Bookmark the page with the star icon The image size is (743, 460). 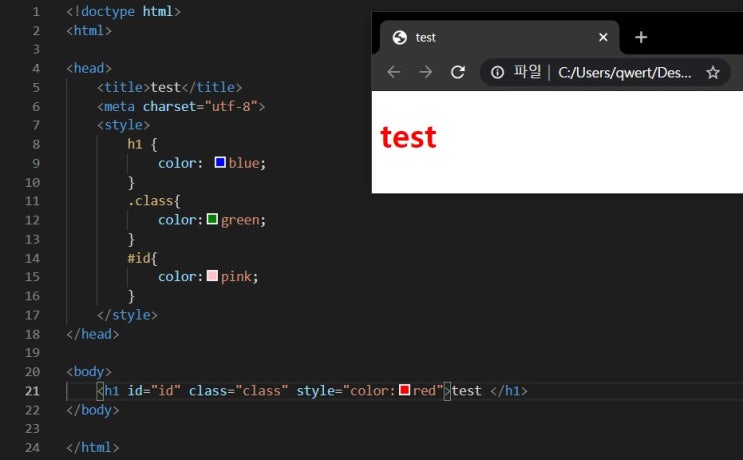pyautogui.click(x=713, y=72)
